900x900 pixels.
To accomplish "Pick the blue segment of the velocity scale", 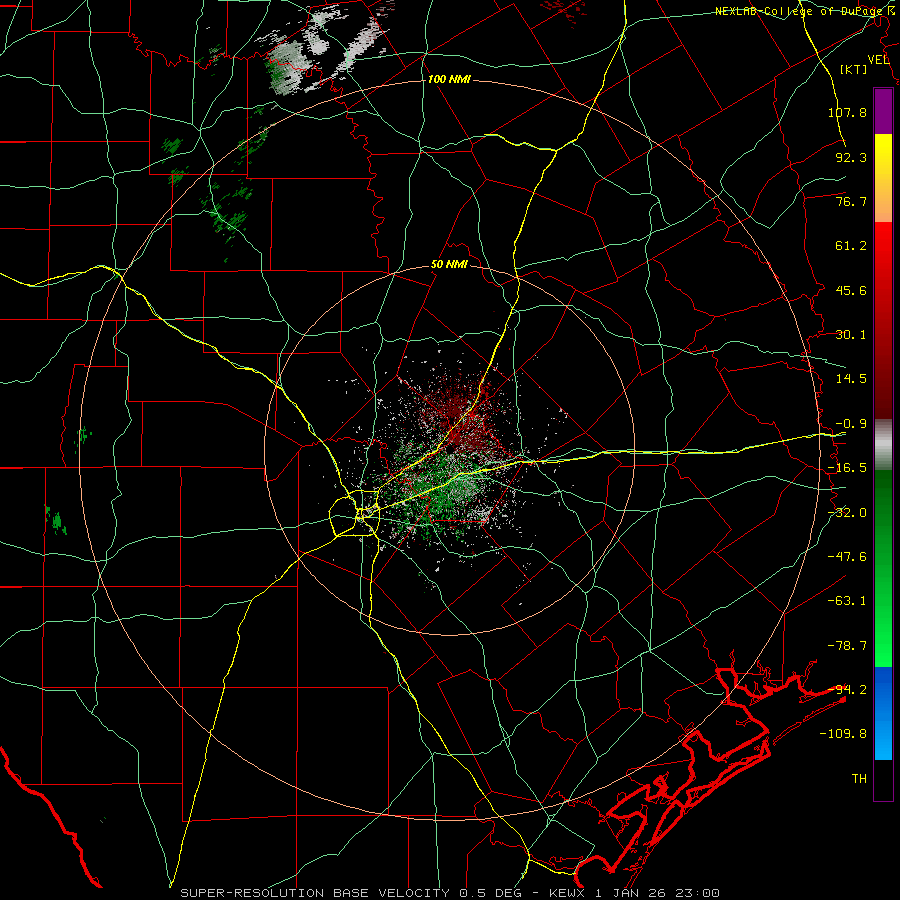I will point(883,713).
